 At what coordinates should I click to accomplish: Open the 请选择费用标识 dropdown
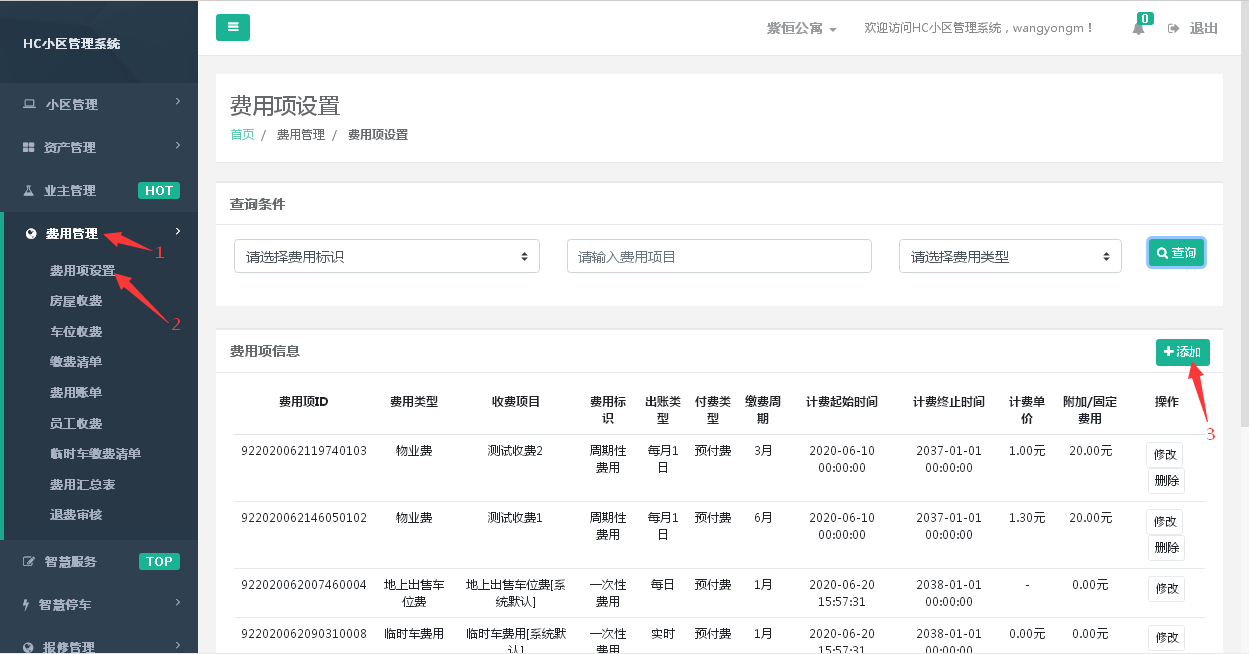[x=387, y=256]
